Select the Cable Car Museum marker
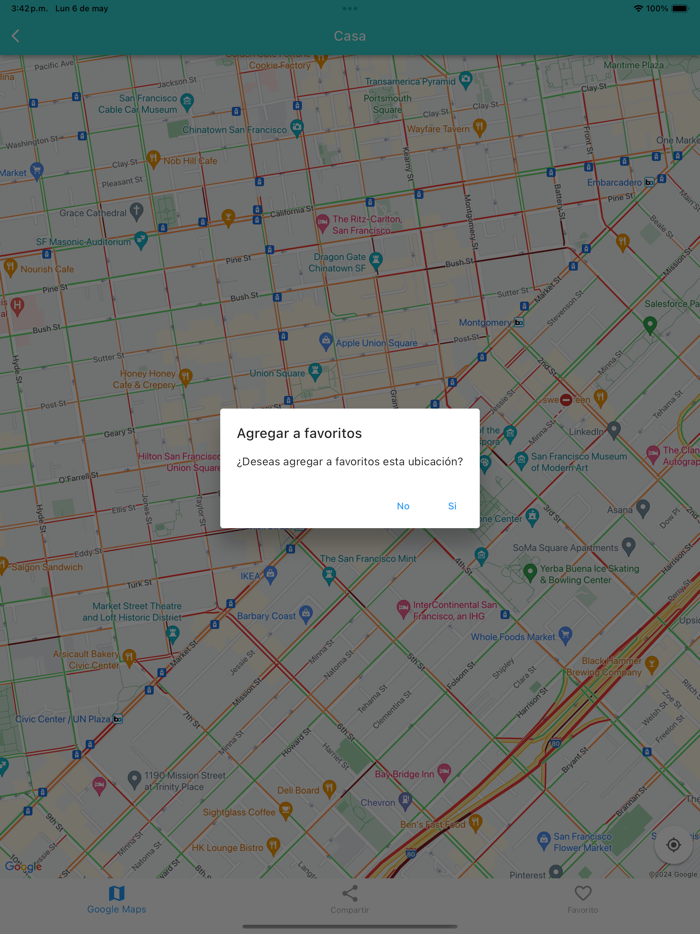The width and height of the screenshot is (700, 934). [x=187, y=101]
